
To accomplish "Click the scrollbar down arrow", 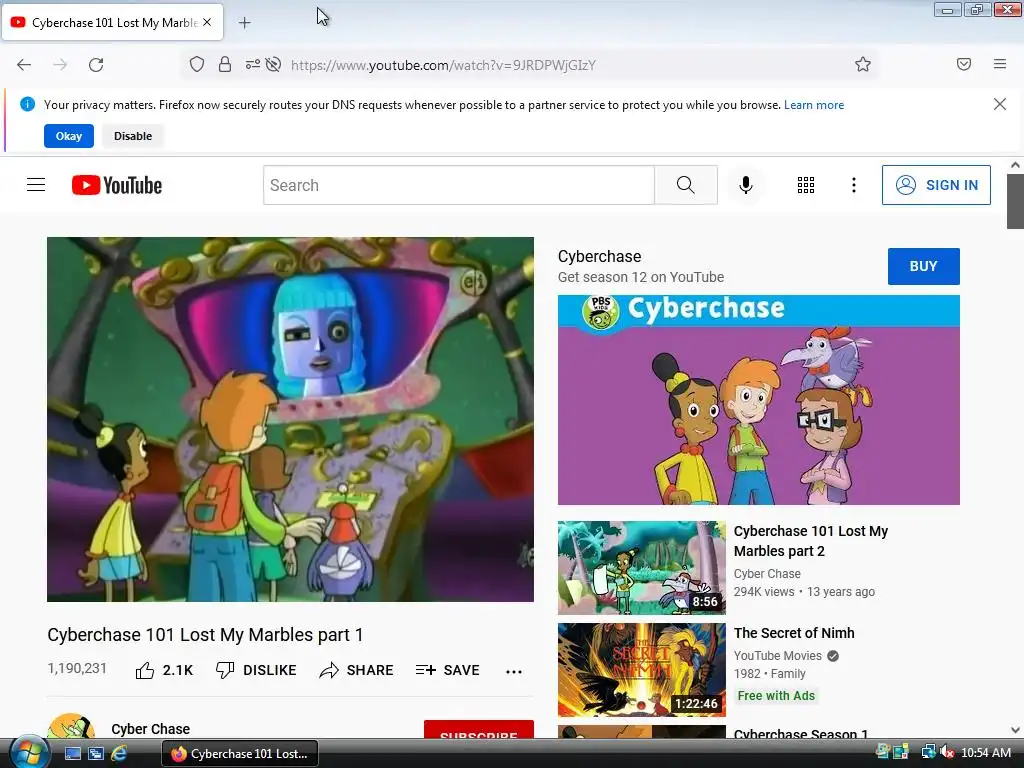I will tap(1015, 730).
